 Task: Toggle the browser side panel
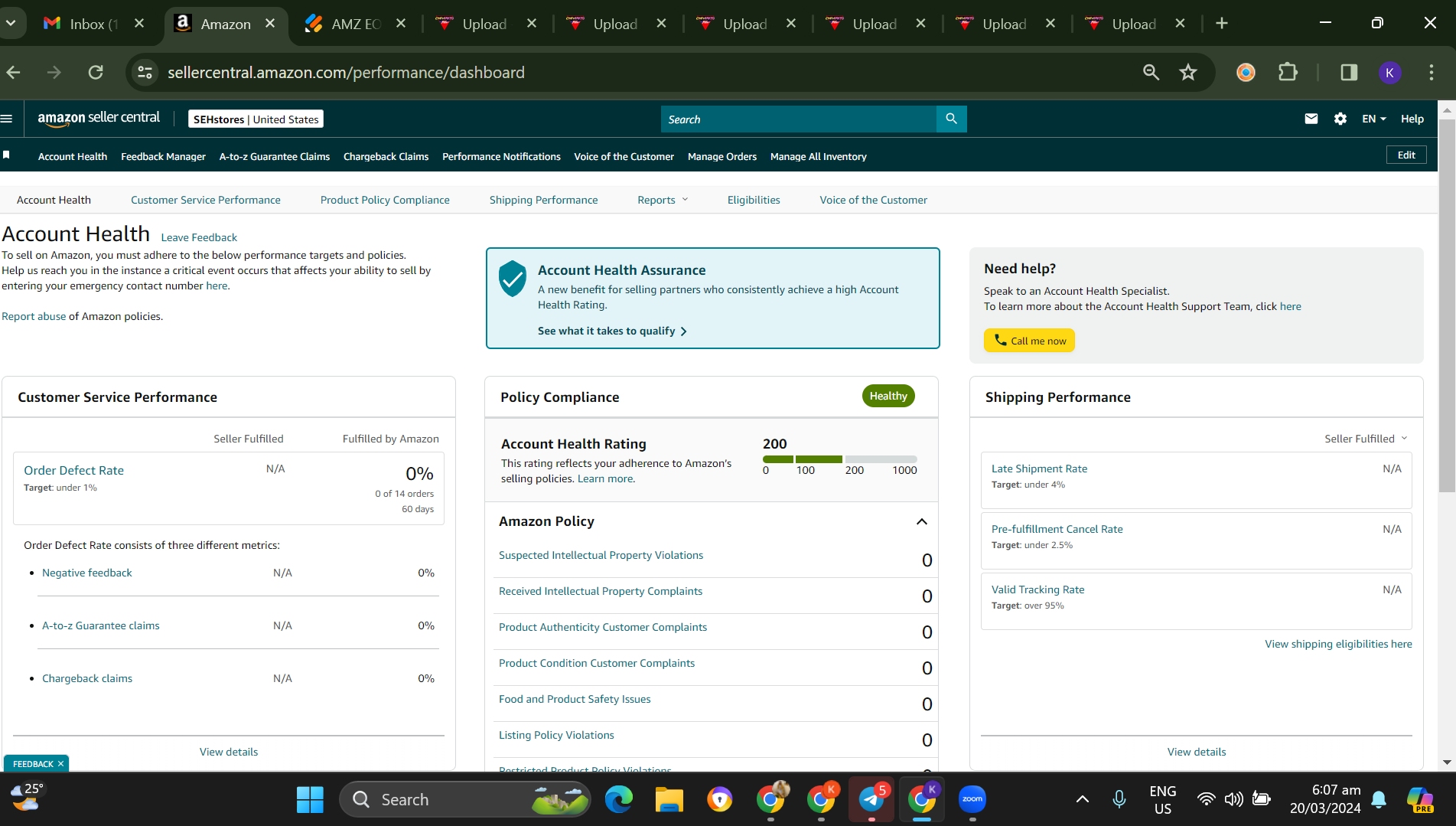pos(1349,72)
